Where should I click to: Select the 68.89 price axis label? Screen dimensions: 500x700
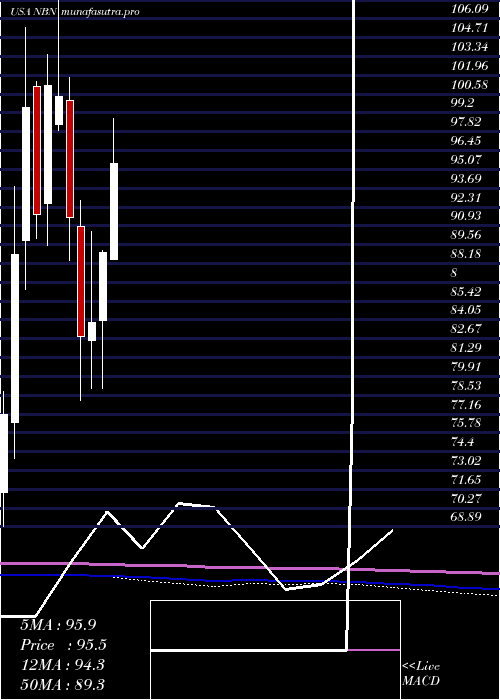[x=466, y=517]
